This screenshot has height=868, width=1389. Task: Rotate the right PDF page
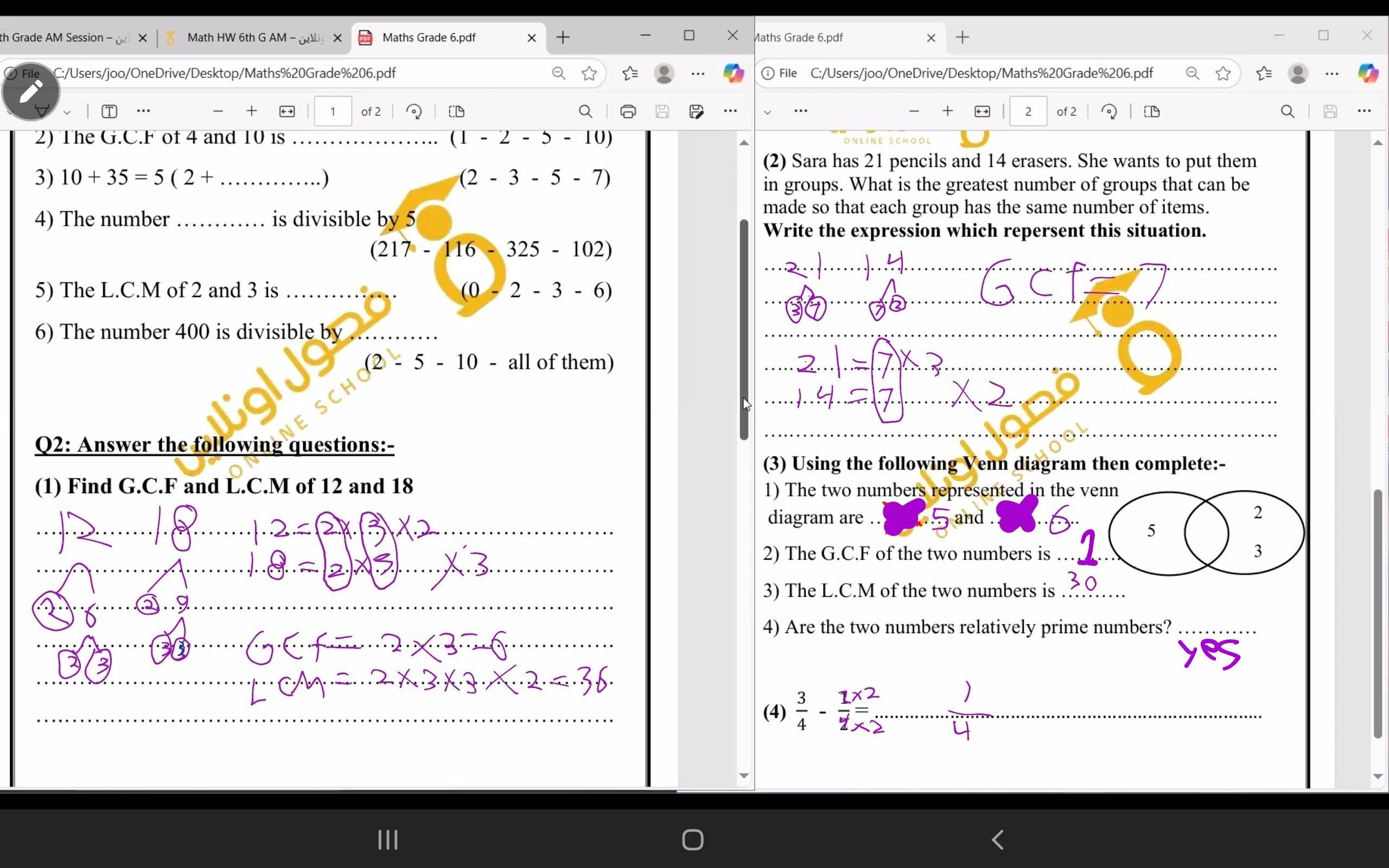[x=1110, y=111]
